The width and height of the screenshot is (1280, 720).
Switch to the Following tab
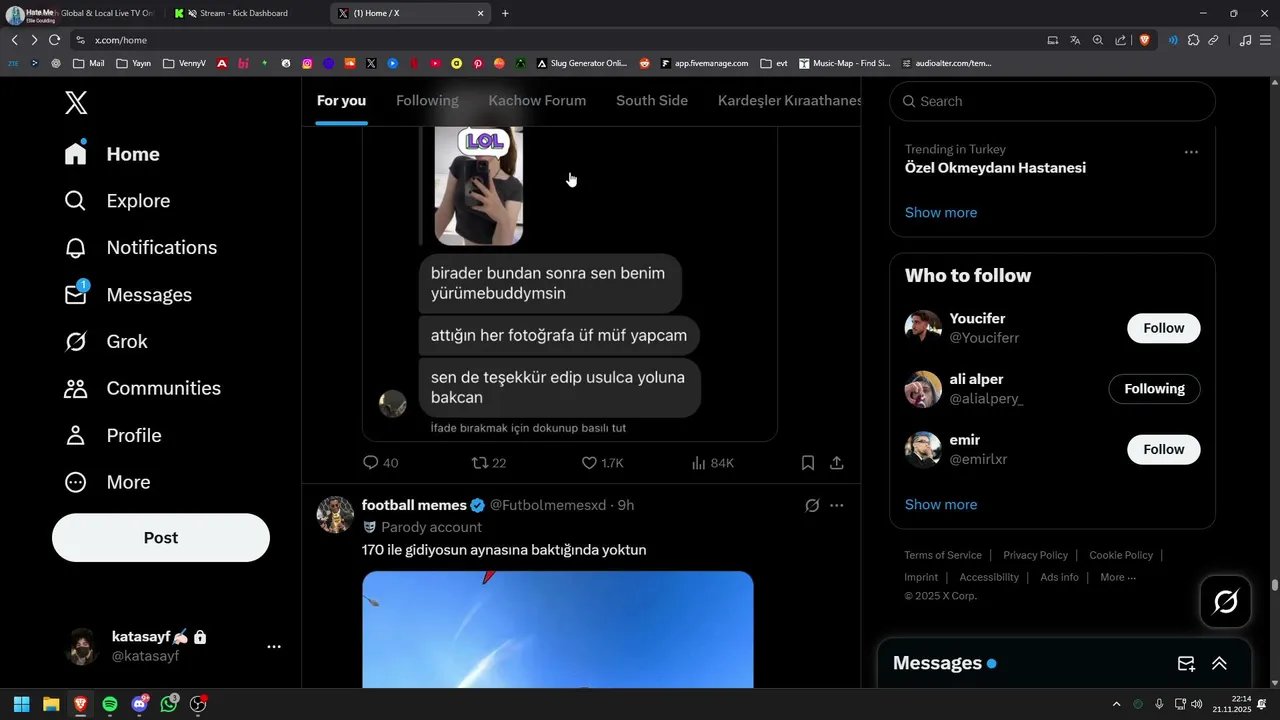(x=427, y=101)
